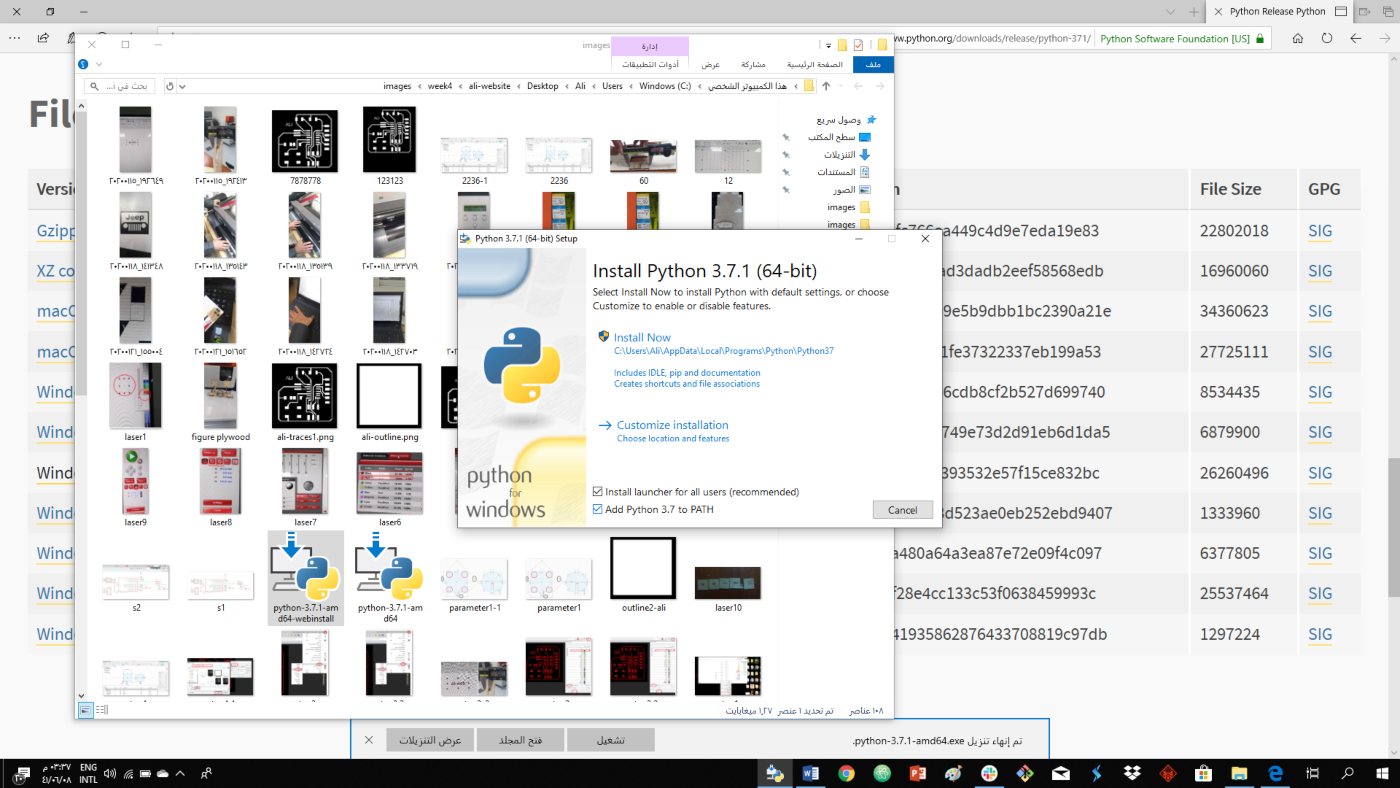Open Mail from the taskbar
The image size is (1400, 788).
point(1061,773)
